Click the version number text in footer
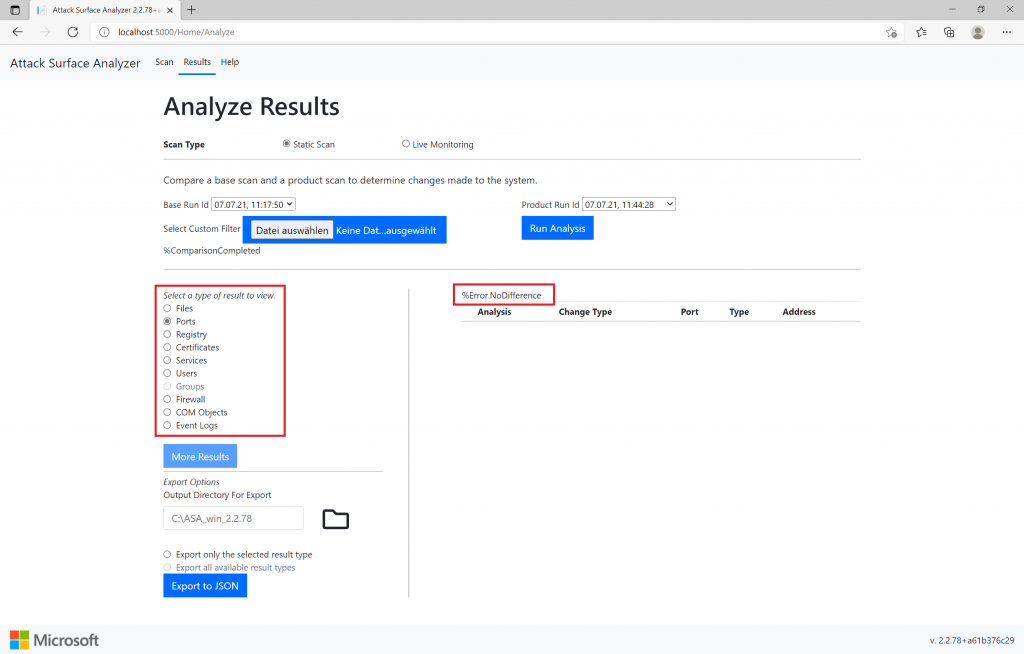 972,640
